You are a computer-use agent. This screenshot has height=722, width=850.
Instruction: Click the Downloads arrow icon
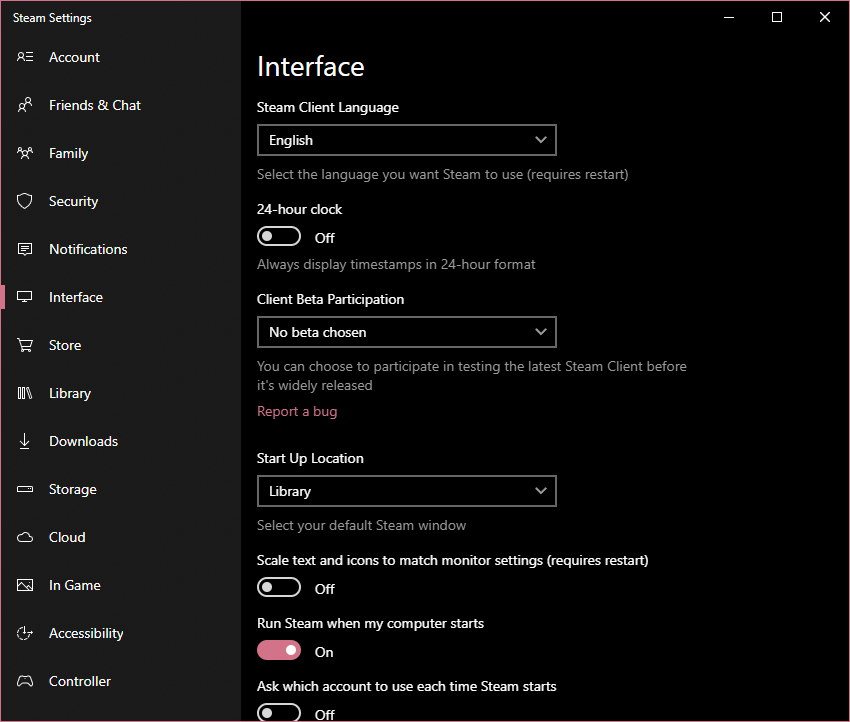coord(25,441)
